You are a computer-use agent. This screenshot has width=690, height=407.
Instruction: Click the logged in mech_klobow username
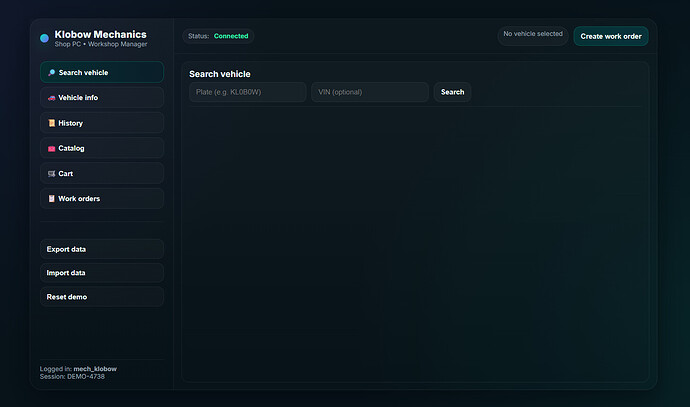pyautogui.click(x=95, y=369)
